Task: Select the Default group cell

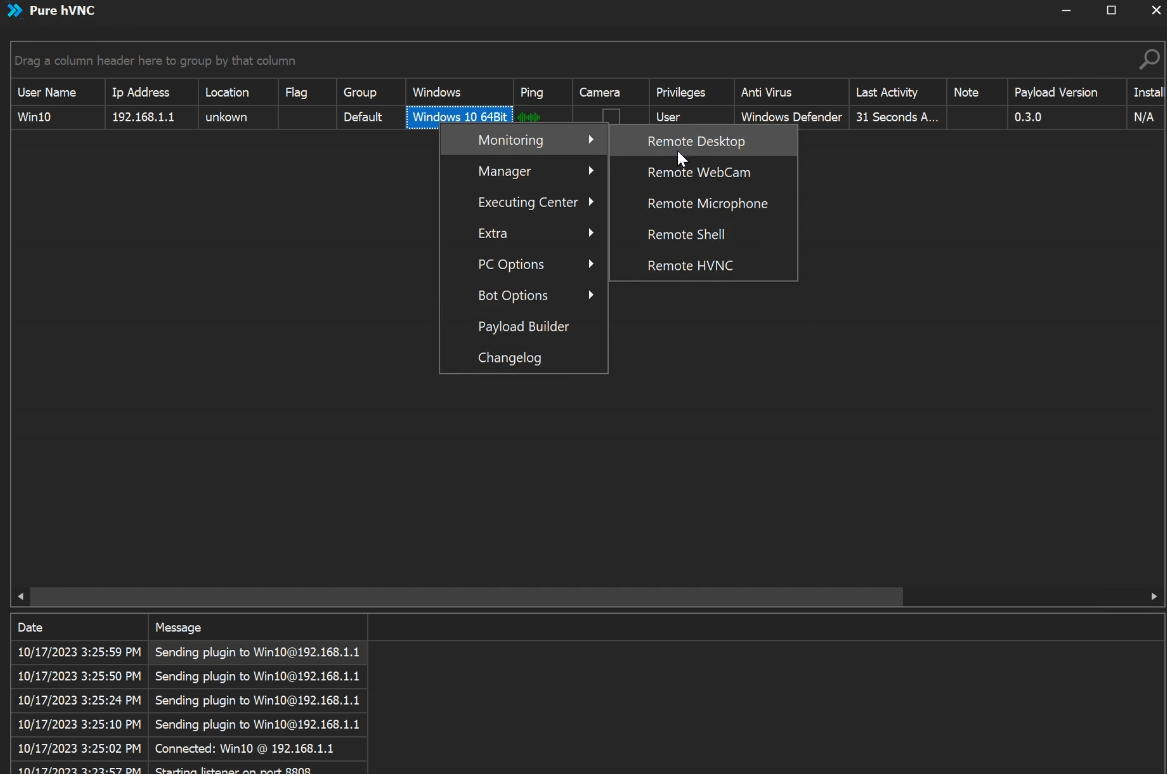Action: tap(371, 117)
